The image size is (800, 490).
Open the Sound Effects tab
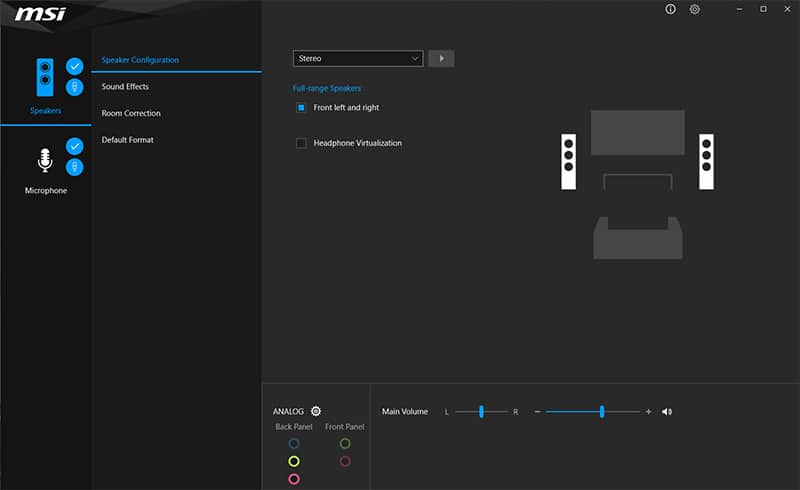[x=125, y=87]
